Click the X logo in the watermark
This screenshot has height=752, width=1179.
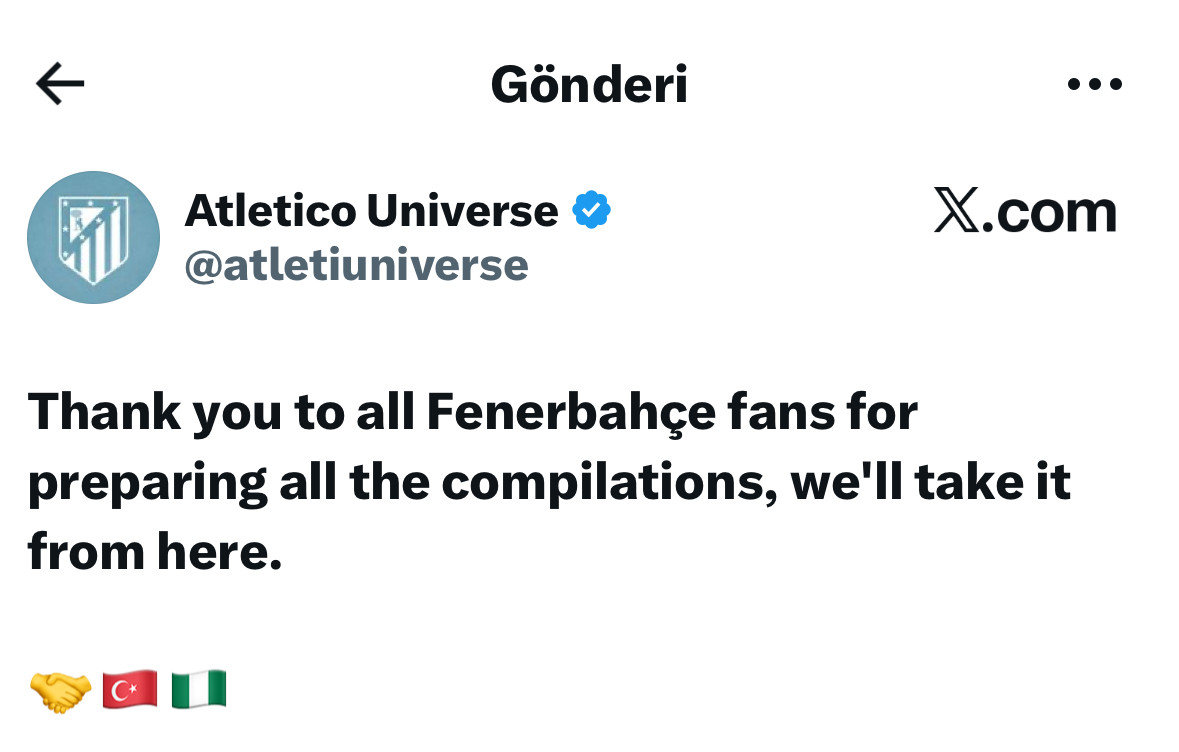coord(955,211)
